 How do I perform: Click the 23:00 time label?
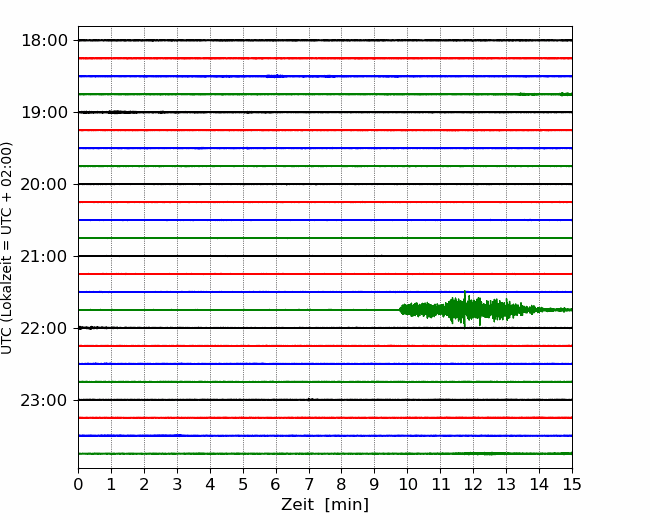(44, 400)
